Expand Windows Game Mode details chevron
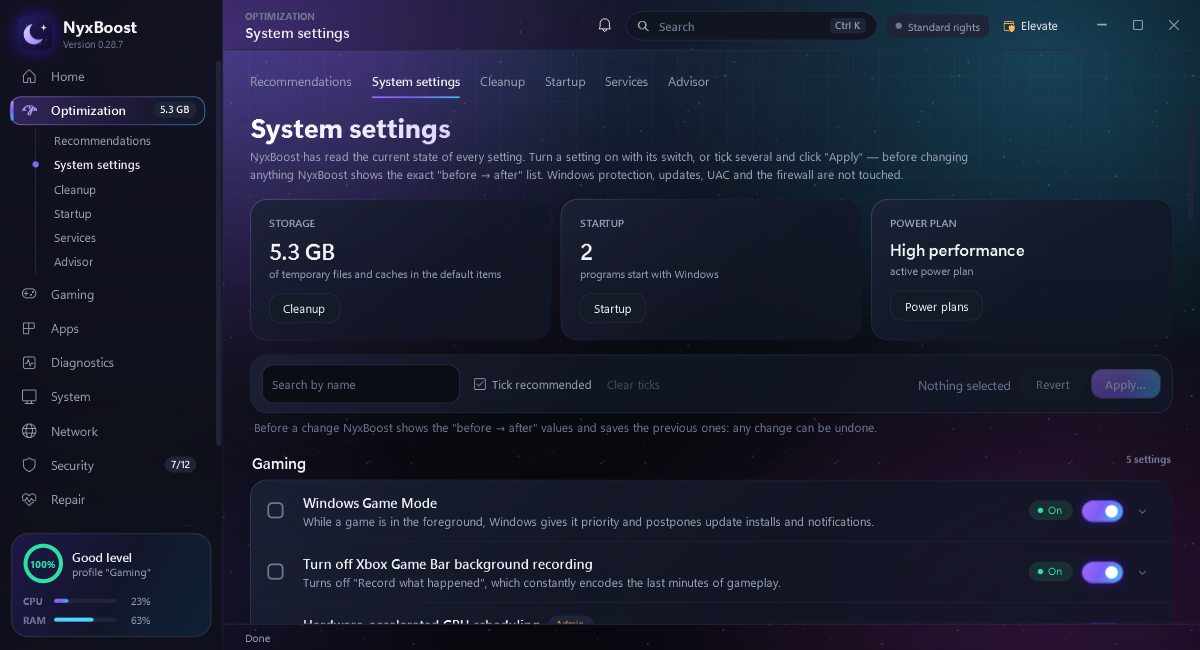 click(x=1143, y=511)
